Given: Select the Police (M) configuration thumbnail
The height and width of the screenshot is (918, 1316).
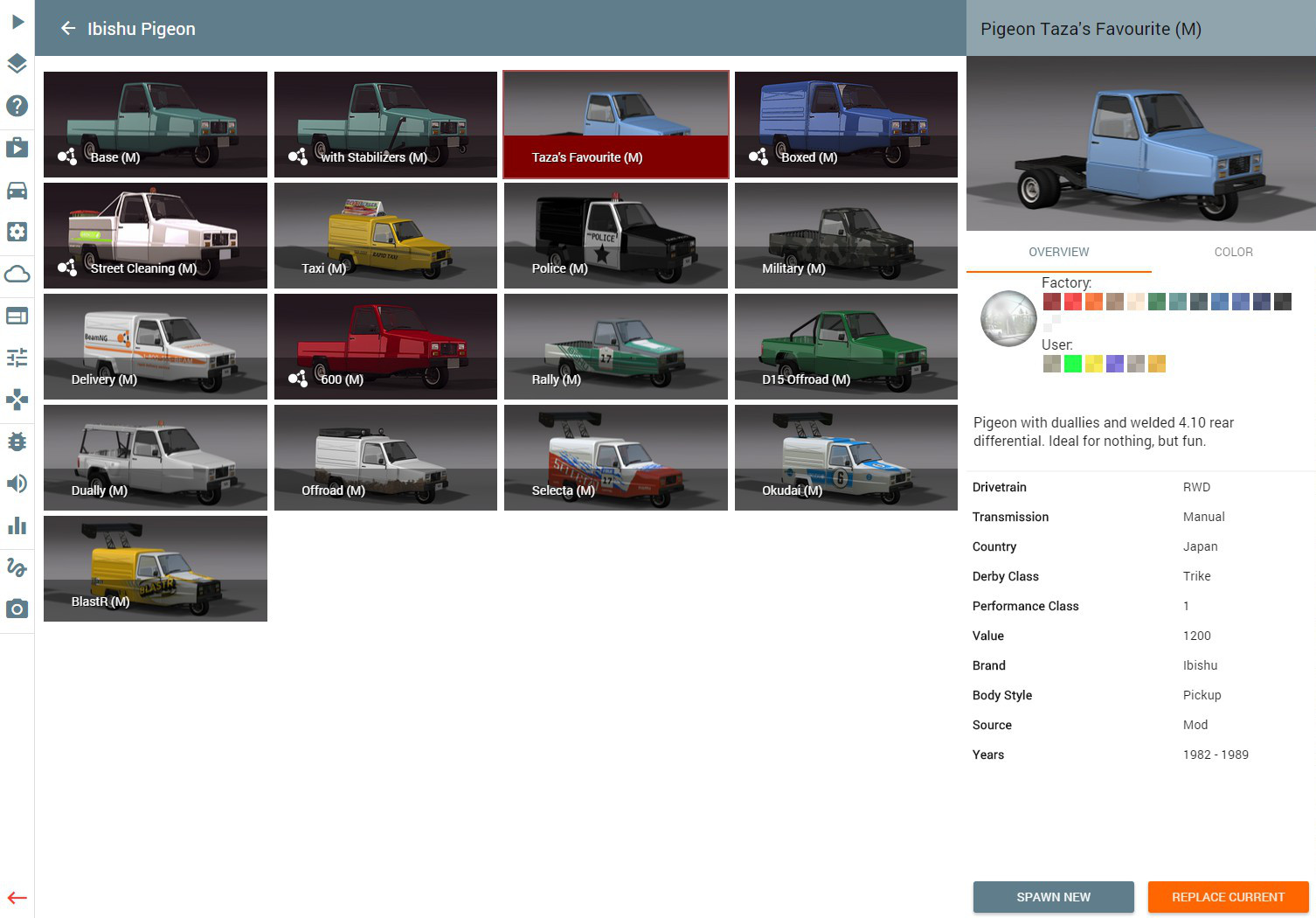Looking at the screenshot, I should pos(616,235).
